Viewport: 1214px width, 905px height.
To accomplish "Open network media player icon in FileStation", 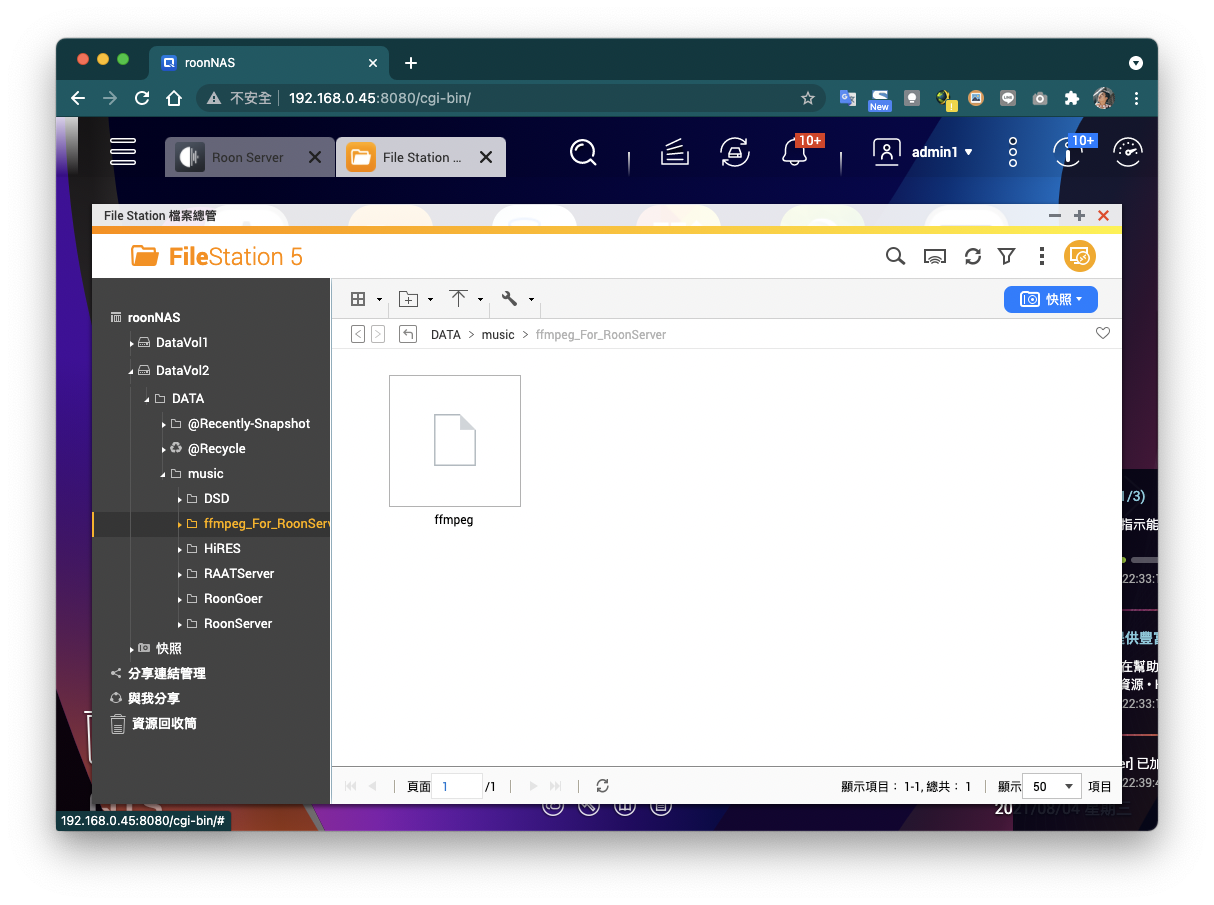I will 935,257.
